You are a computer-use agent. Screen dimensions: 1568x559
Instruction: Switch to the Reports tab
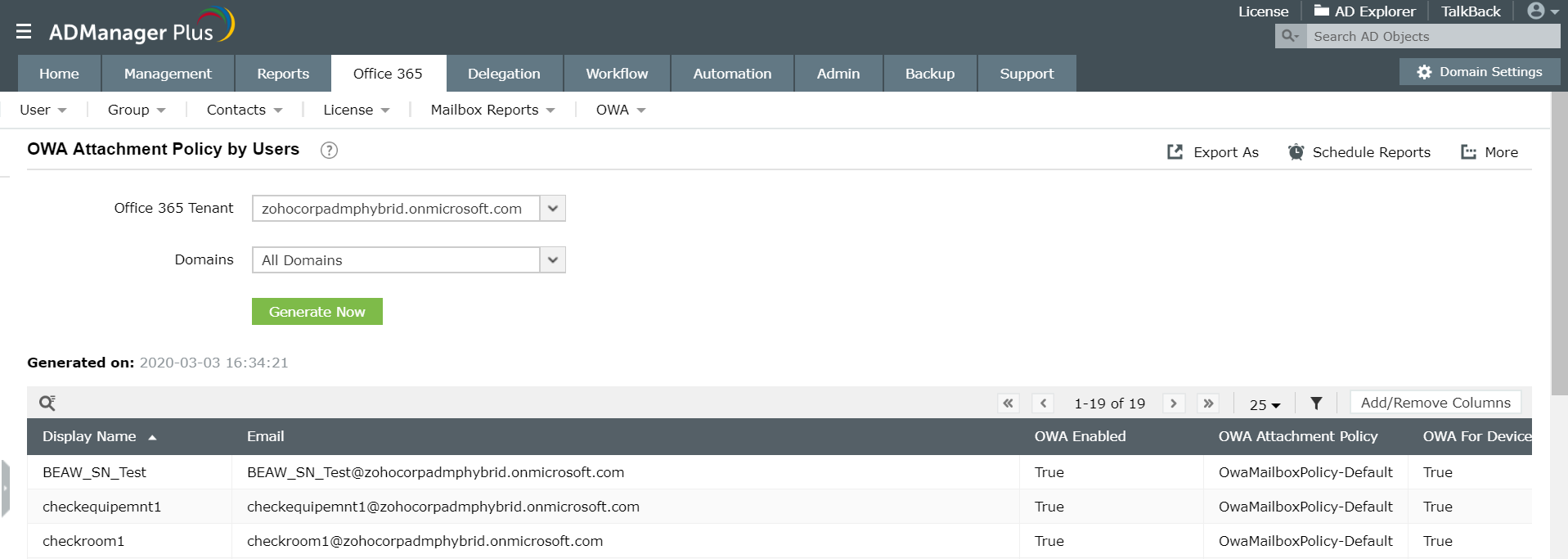283,74
